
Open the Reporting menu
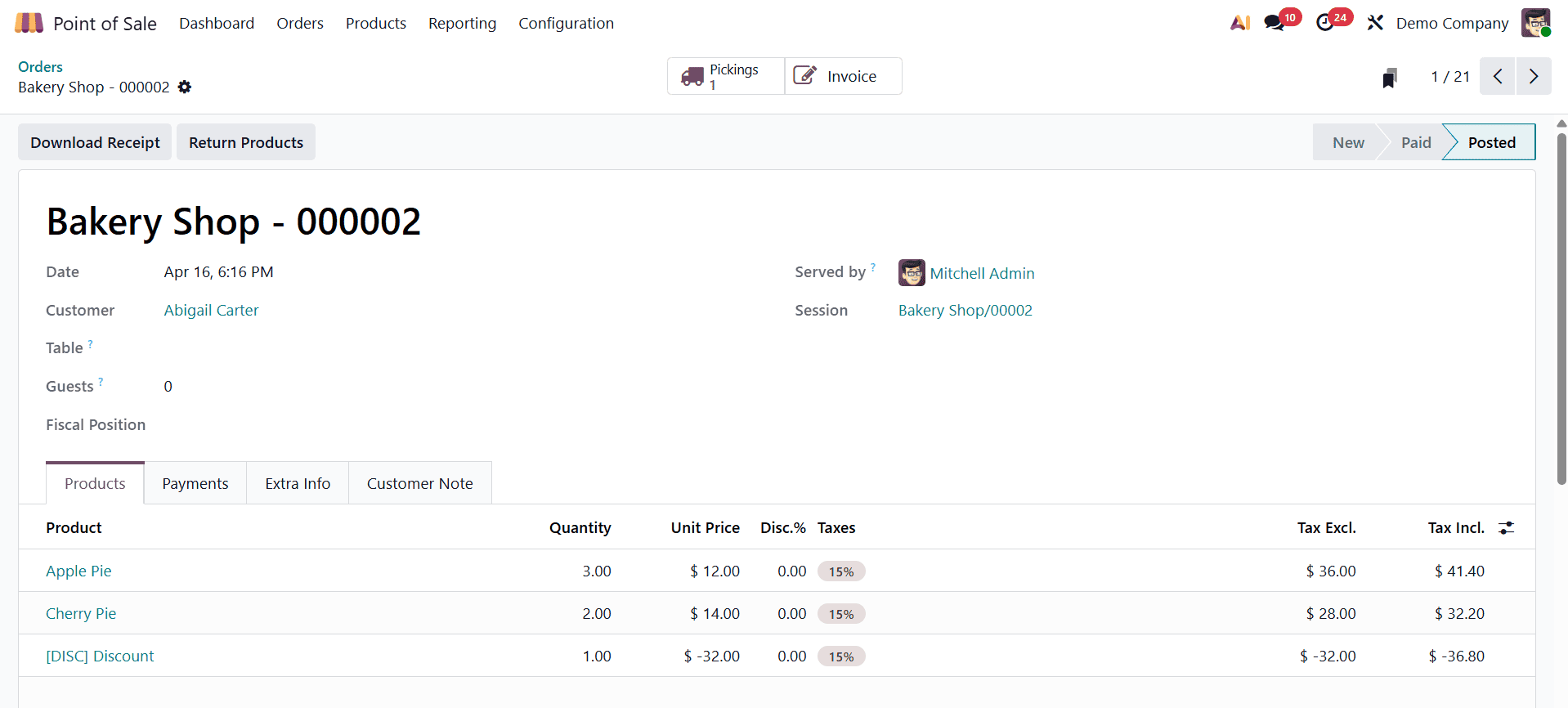click(462, 23)
